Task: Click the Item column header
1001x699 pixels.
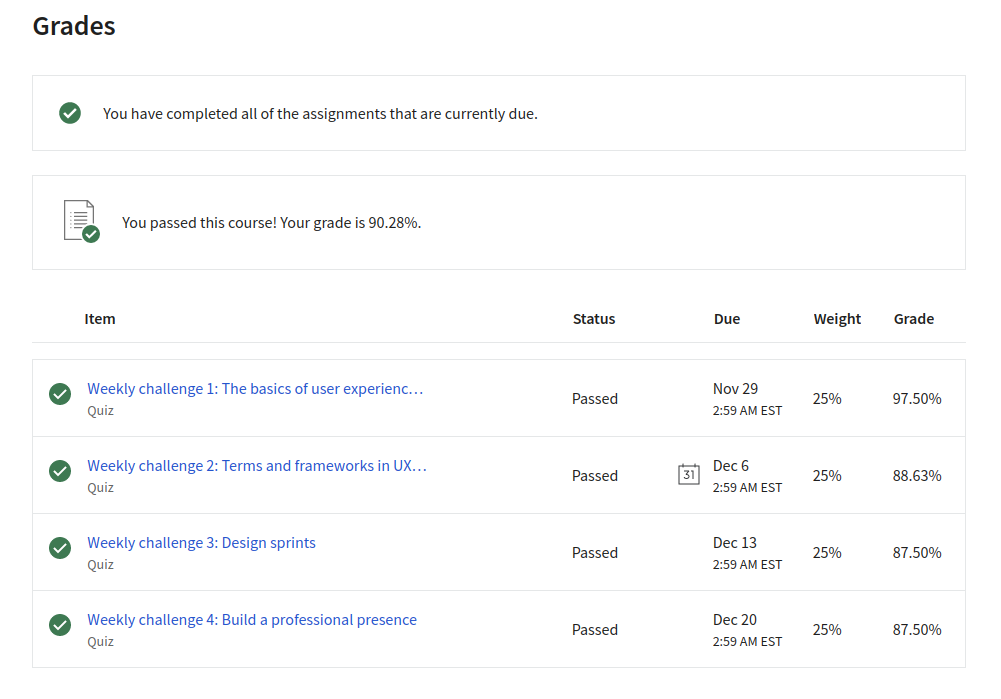Action: click(100, 319)
